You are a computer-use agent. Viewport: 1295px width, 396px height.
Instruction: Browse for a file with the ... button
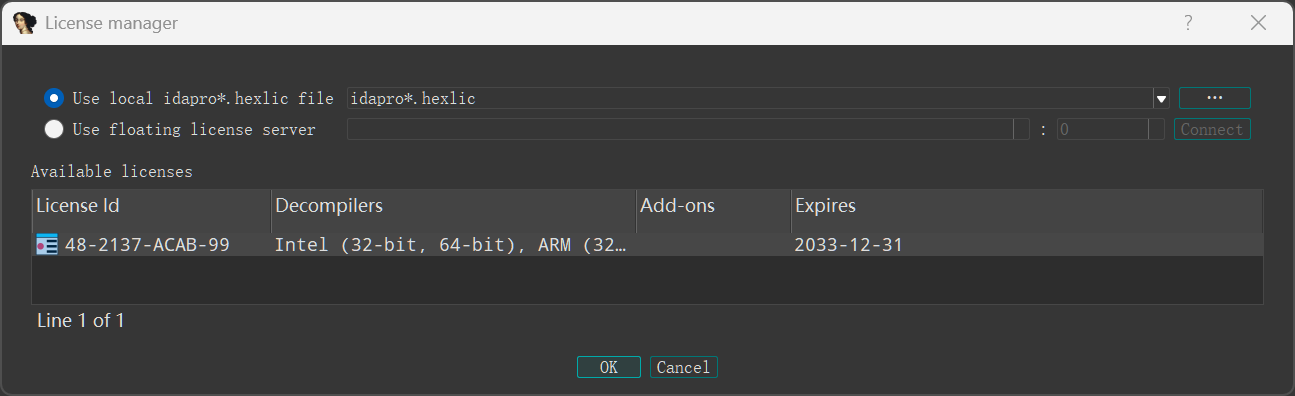[1215, 98]
